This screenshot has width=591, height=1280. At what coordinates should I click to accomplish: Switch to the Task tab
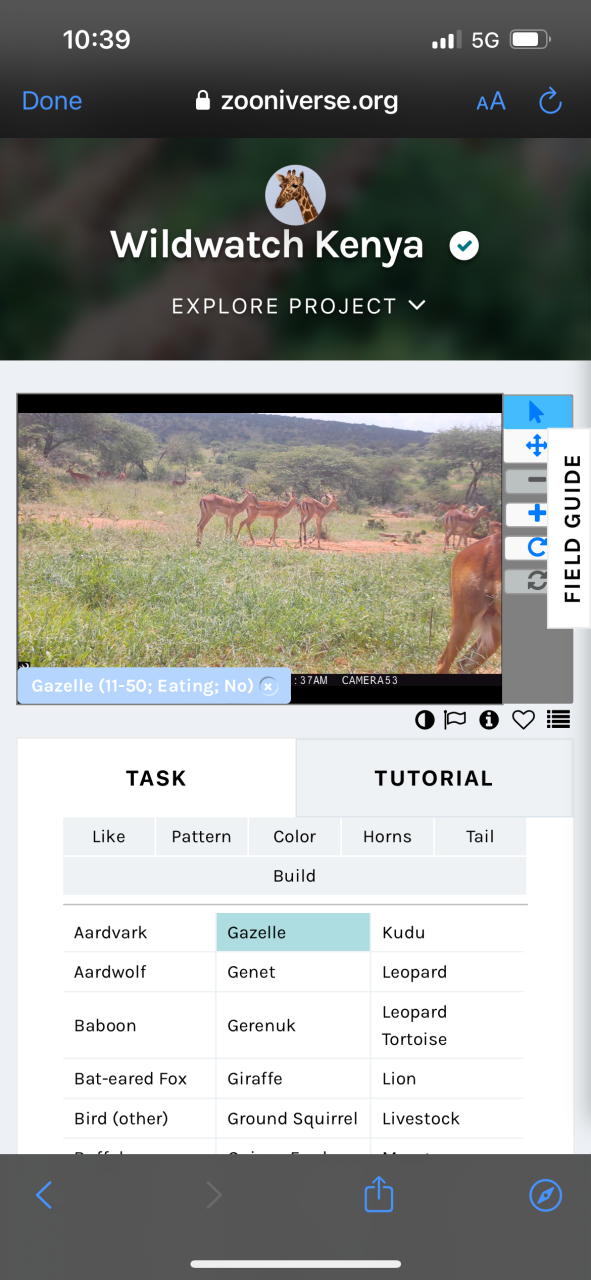pyautogui.click(x=156, y=778)
